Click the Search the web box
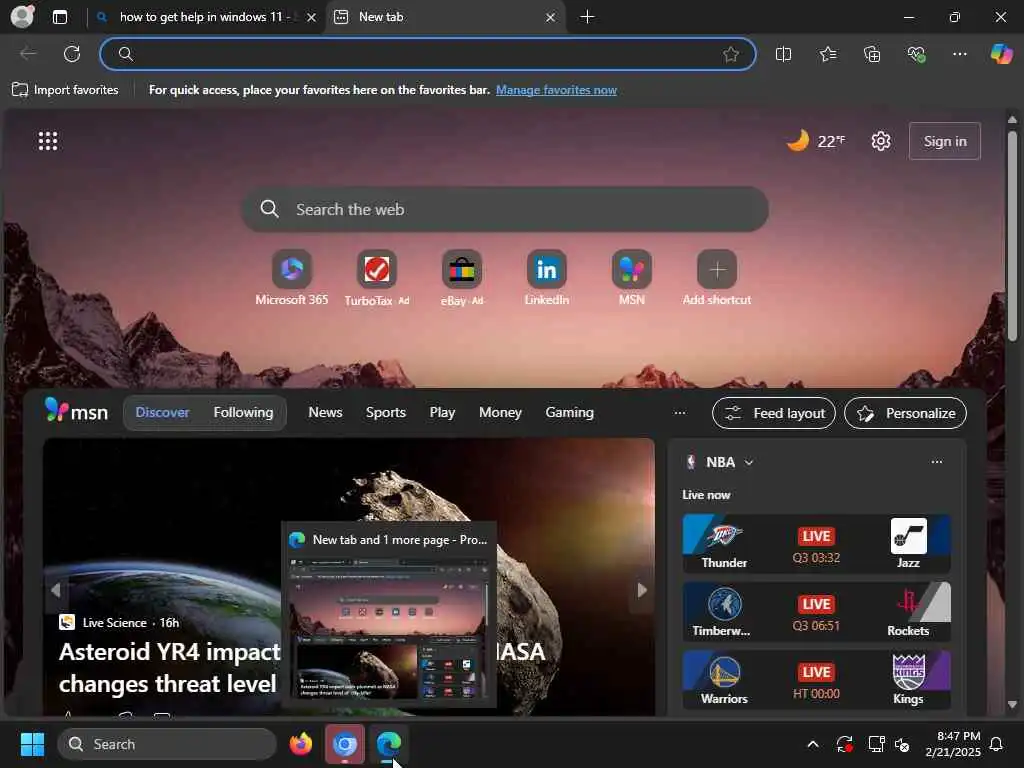The width and height of the screenshot is (1024, 768). pos(505,210)
